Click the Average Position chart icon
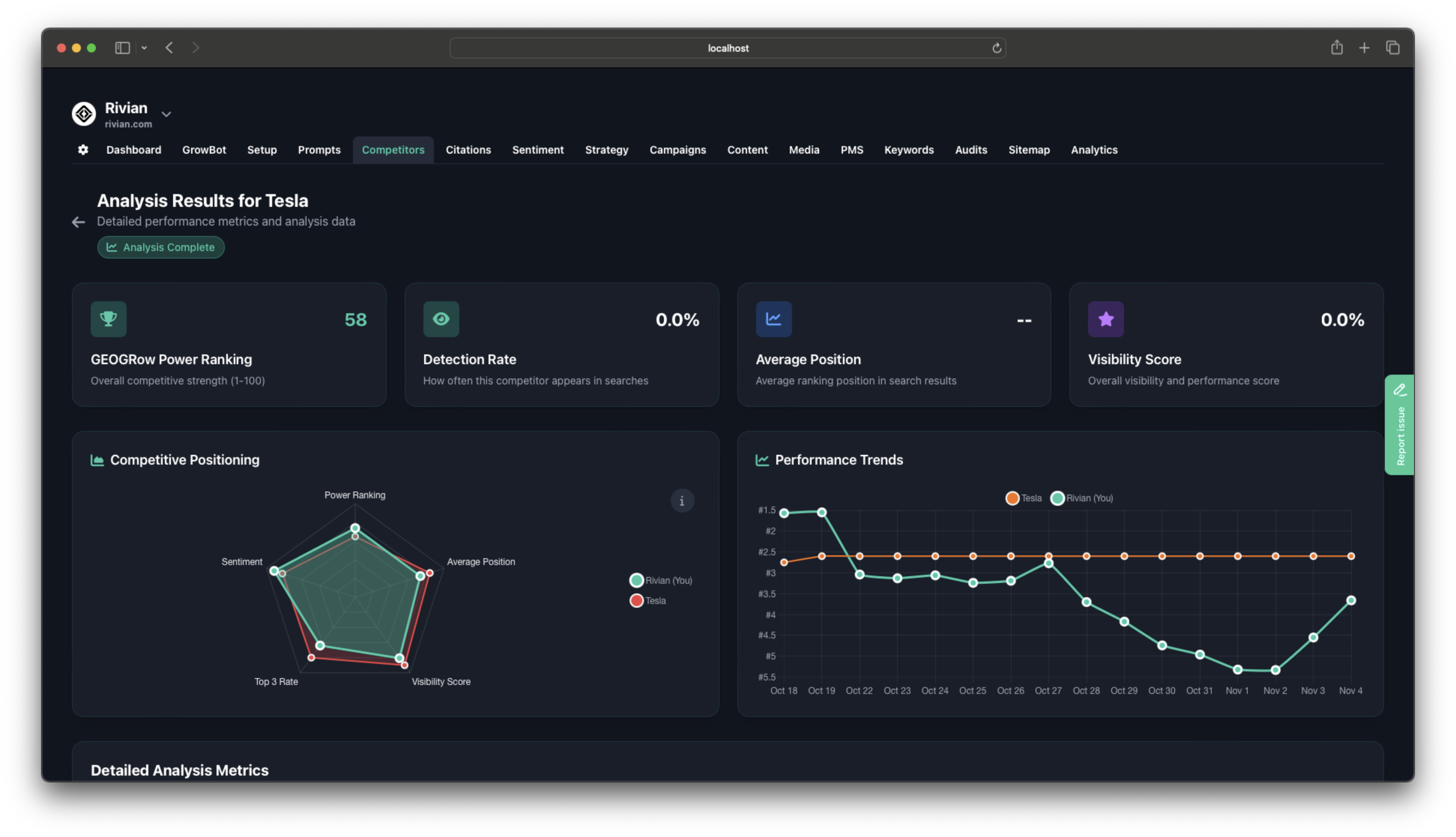The height and width of the screenshot is (837, 1456). tap(773, 319)
